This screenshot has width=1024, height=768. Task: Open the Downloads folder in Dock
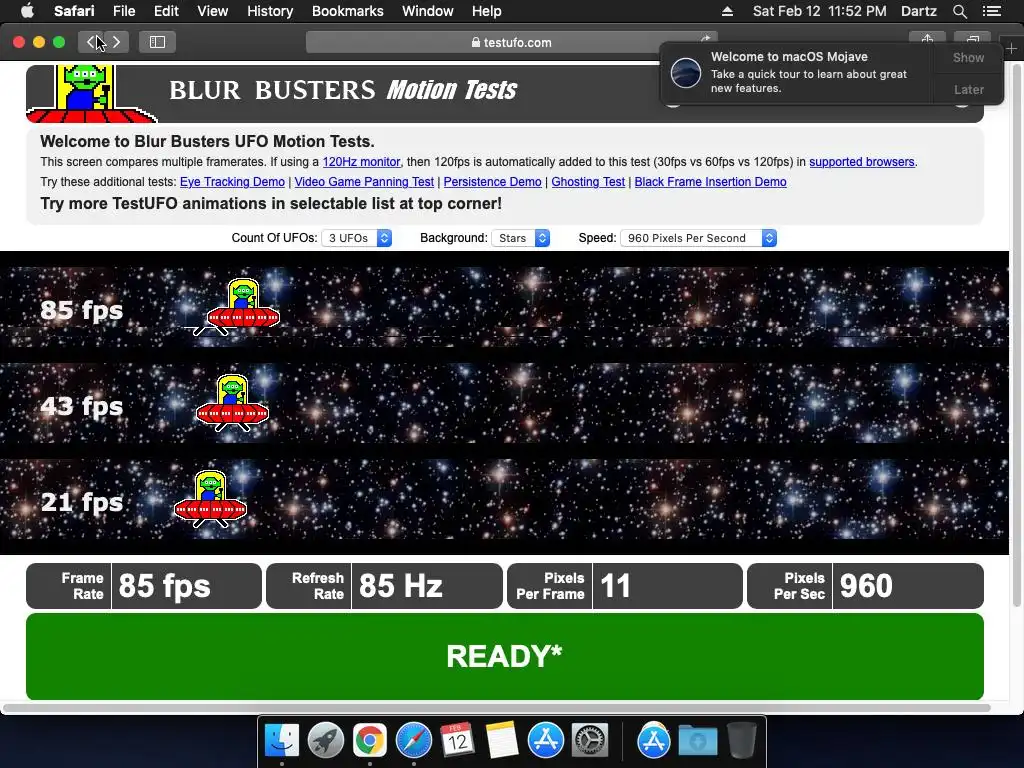click(x=697, y=741)
